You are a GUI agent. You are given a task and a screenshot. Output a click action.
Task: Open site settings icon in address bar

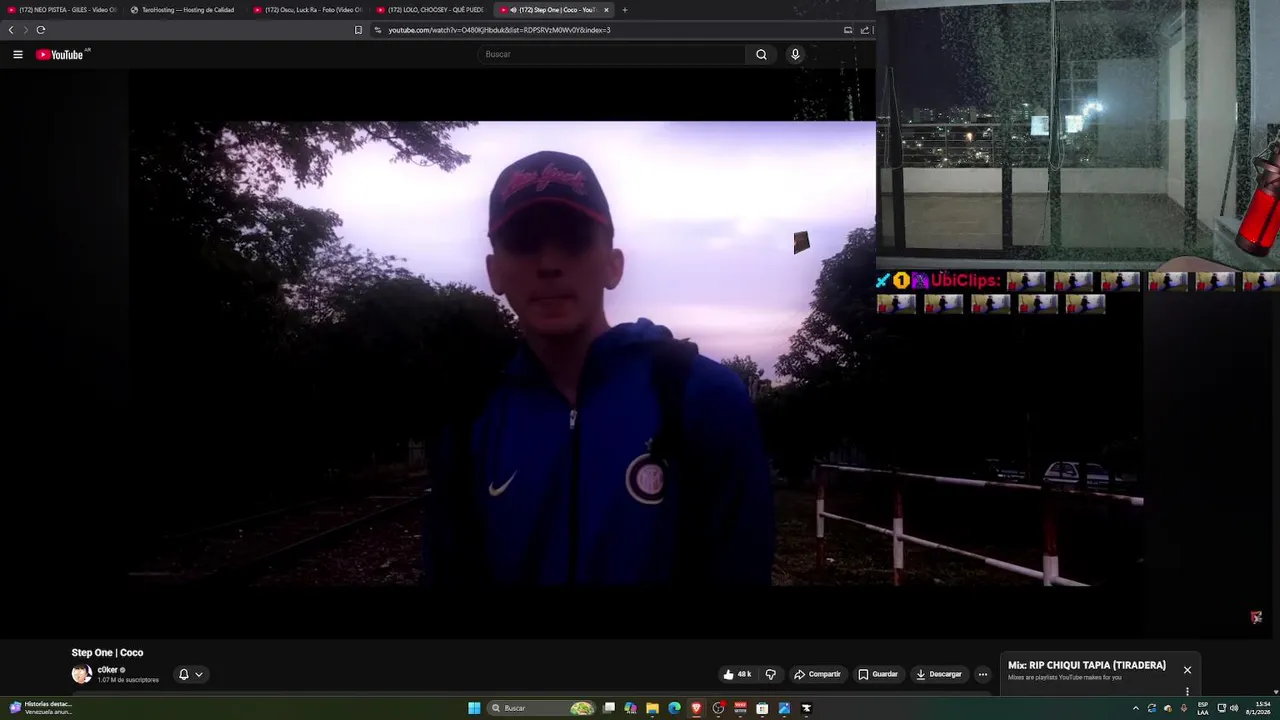click(x=378, y=30)
